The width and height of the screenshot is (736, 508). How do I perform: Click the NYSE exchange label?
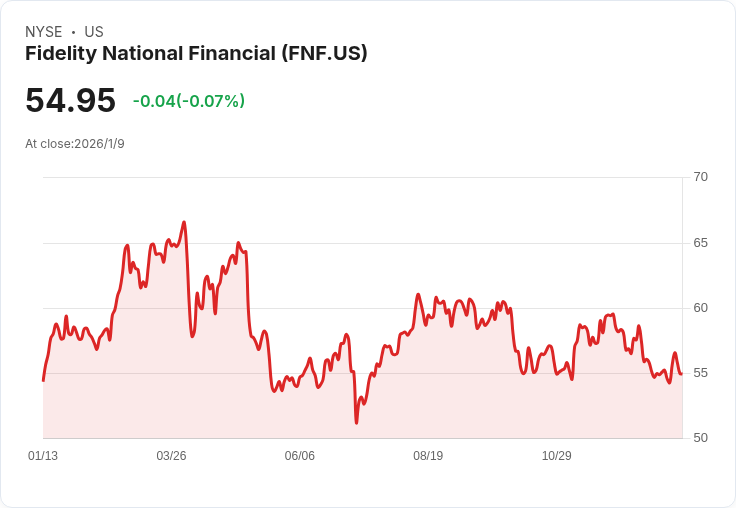(44, 32)
